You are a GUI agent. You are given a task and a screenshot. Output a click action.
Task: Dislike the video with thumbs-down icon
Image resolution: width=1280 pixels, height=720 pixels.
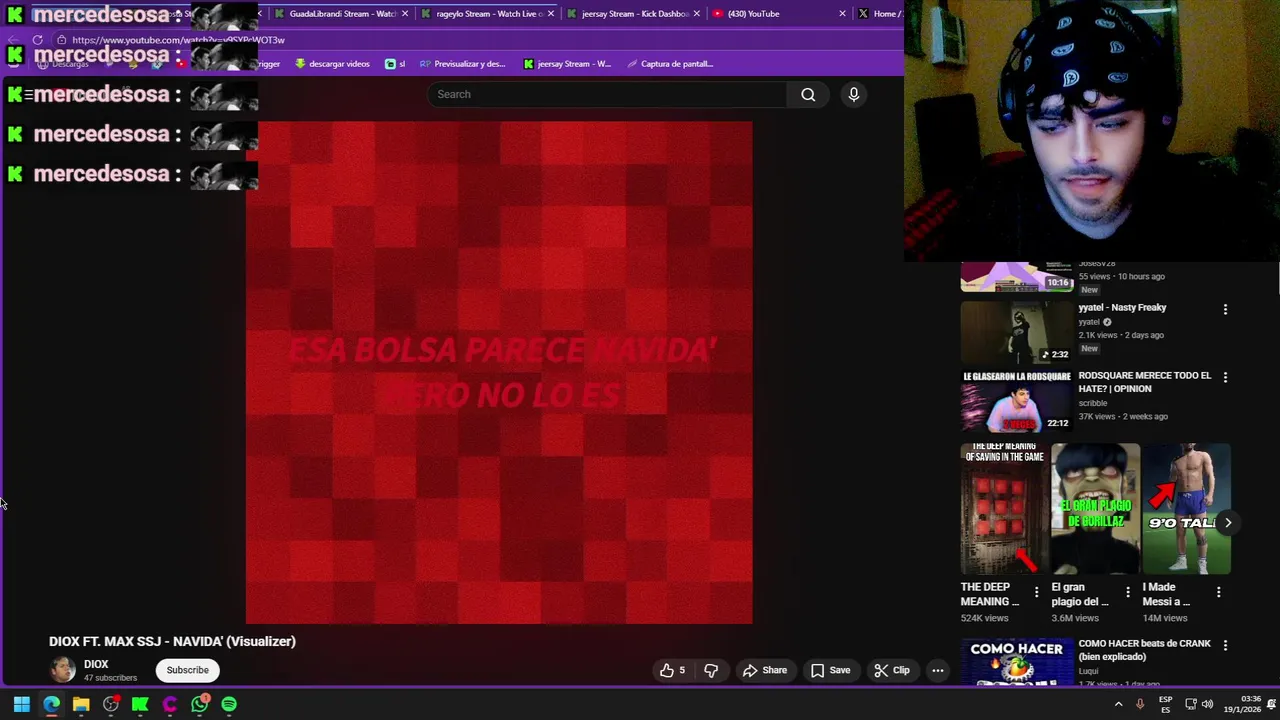pyautogui.click(x=711, y=670)
